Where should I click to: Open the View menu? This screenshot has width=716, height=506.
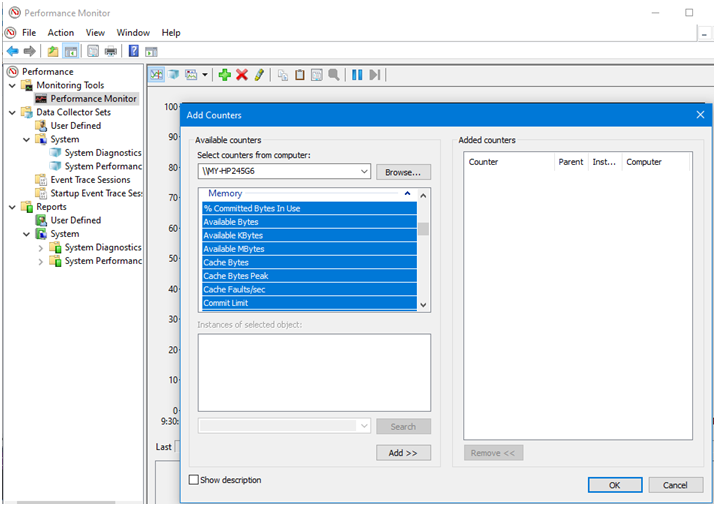click(x=95, y=32)
